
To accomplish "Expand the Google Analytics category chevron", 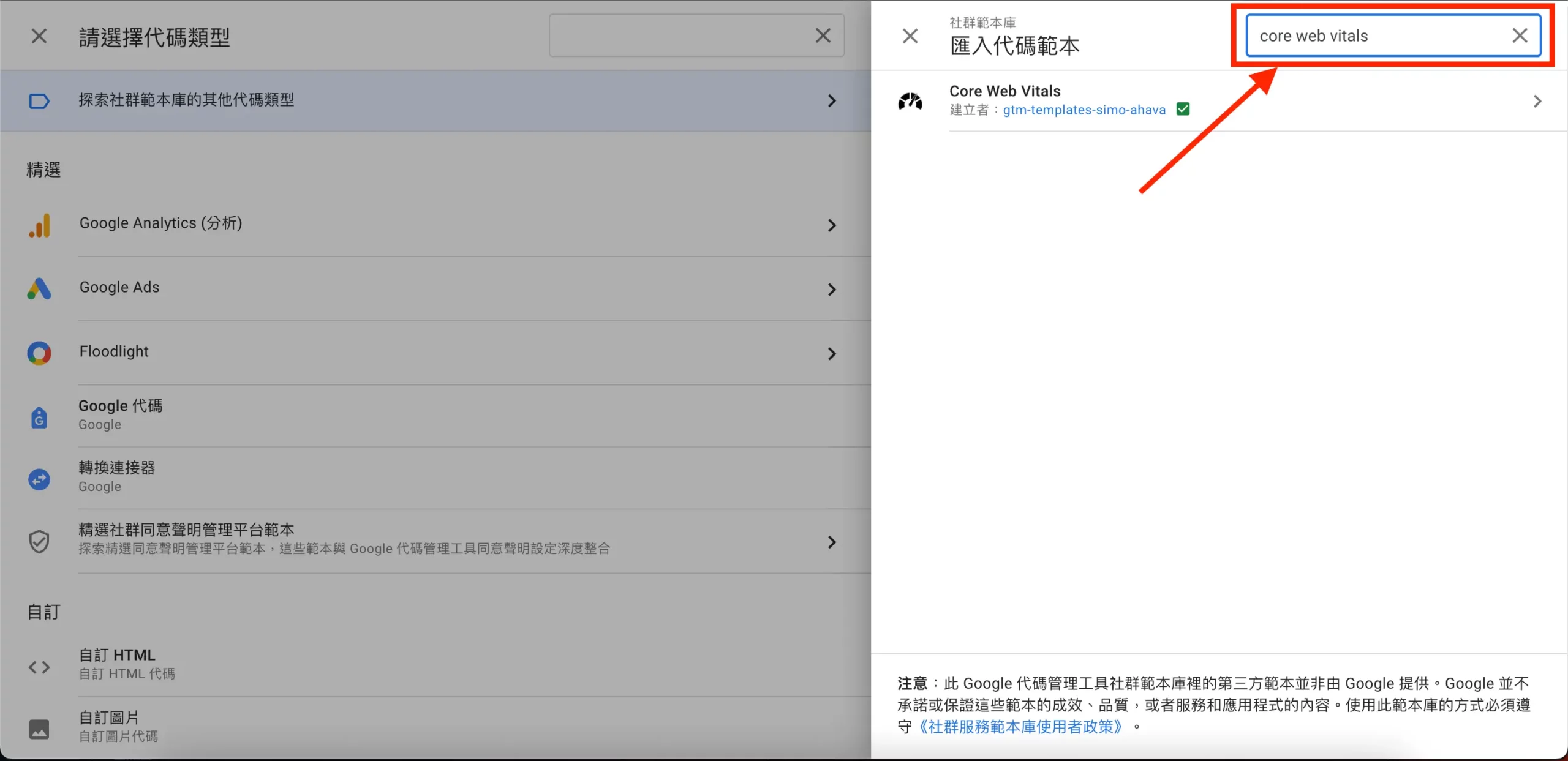I will click(832, 225).
